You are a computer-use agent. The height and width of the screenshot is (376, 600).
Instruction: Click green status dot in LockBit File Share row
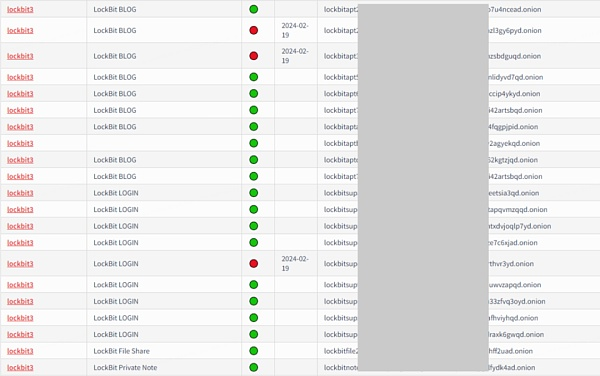point(253,351)
